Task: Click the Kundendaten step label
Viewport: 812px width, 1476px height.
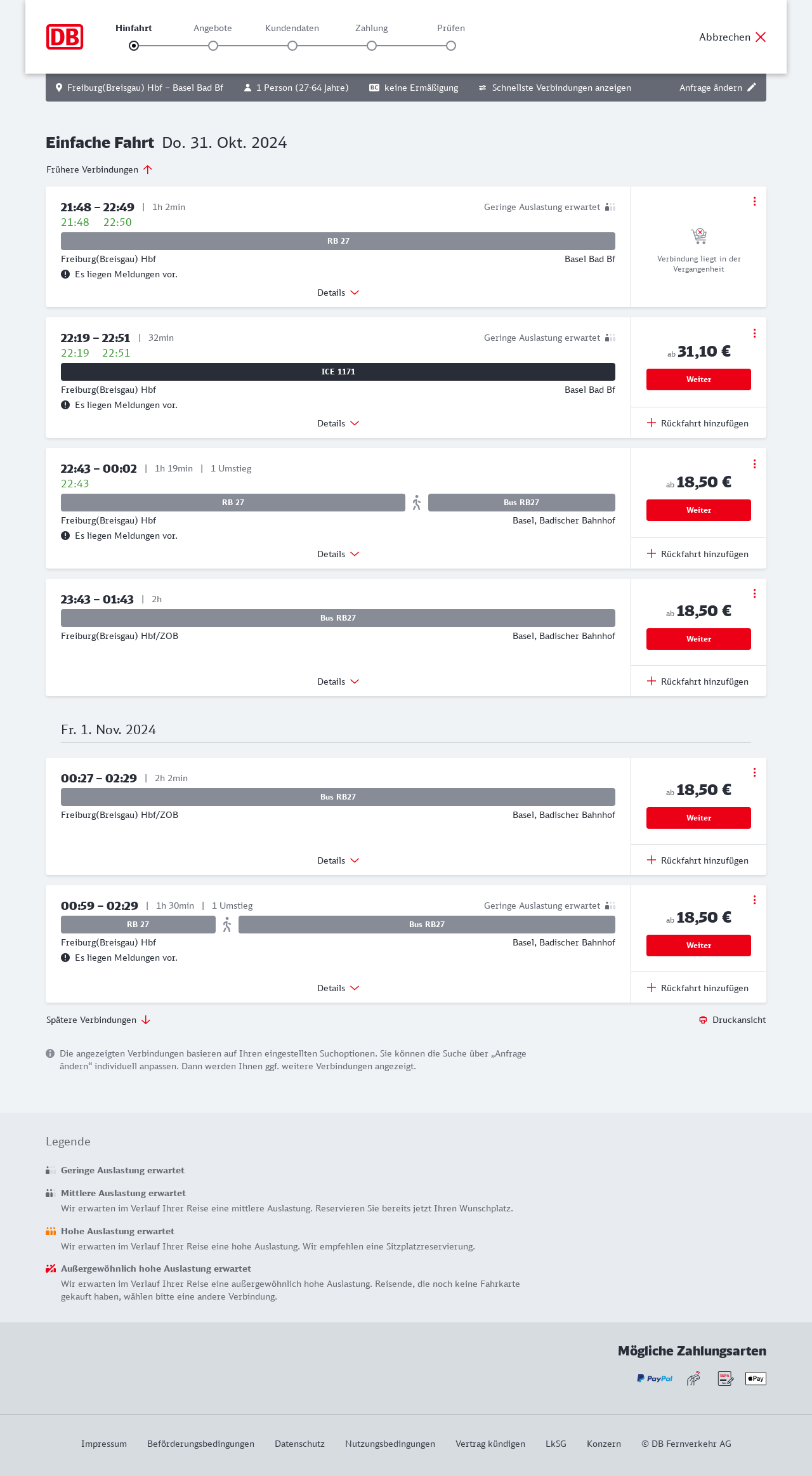Action: tap(292, 28)
